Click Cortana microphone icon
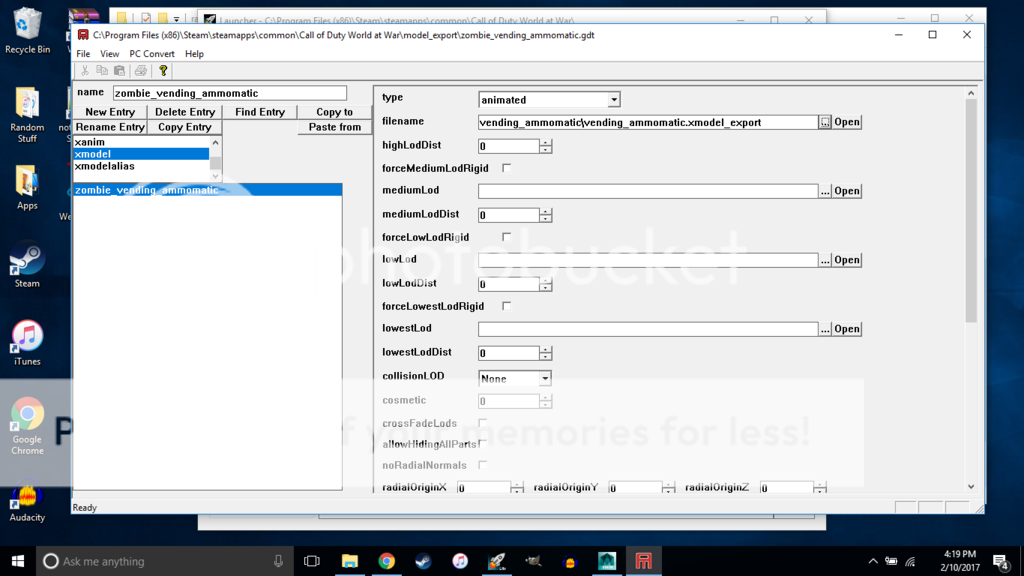 click(x=278, y=561)
